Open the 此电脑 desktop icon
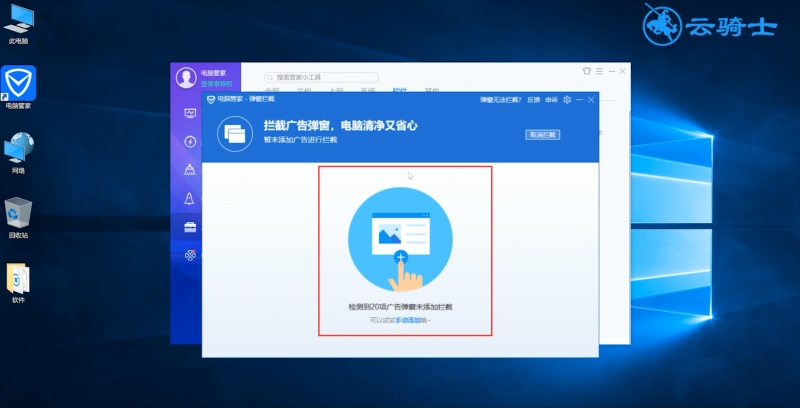This screenshot has height=408, width=800. click(x=18, y=23)
